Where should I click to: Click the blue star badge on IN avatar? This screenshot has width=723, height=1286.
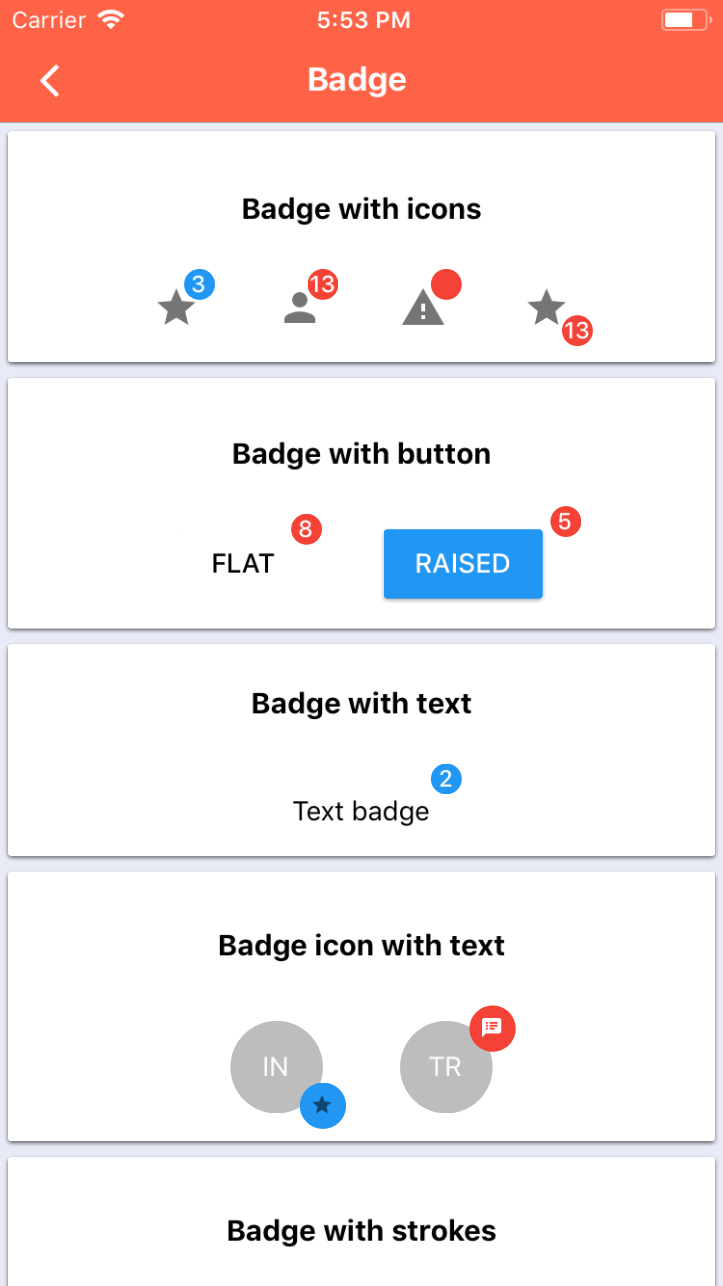(322, 1105)
